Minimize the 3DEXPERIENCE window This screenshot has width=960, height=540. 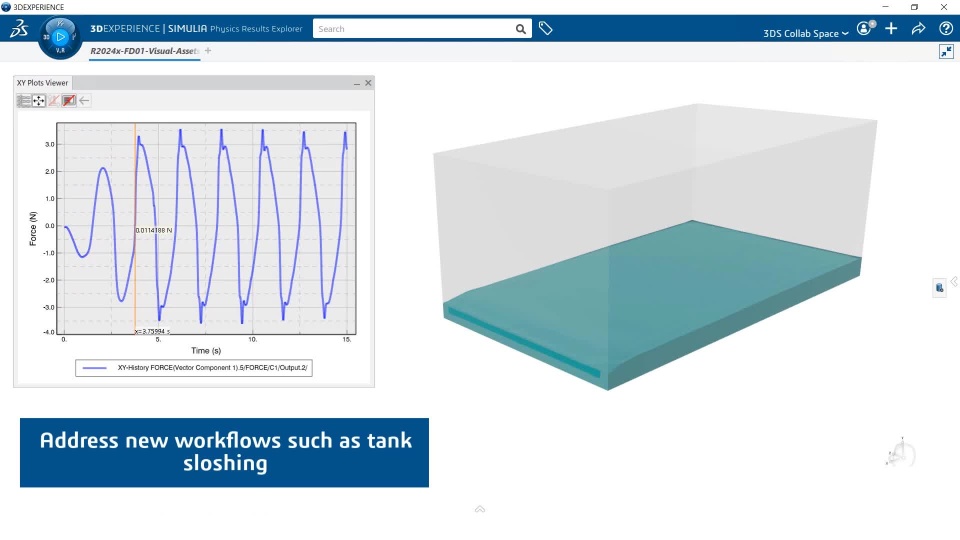885,7
